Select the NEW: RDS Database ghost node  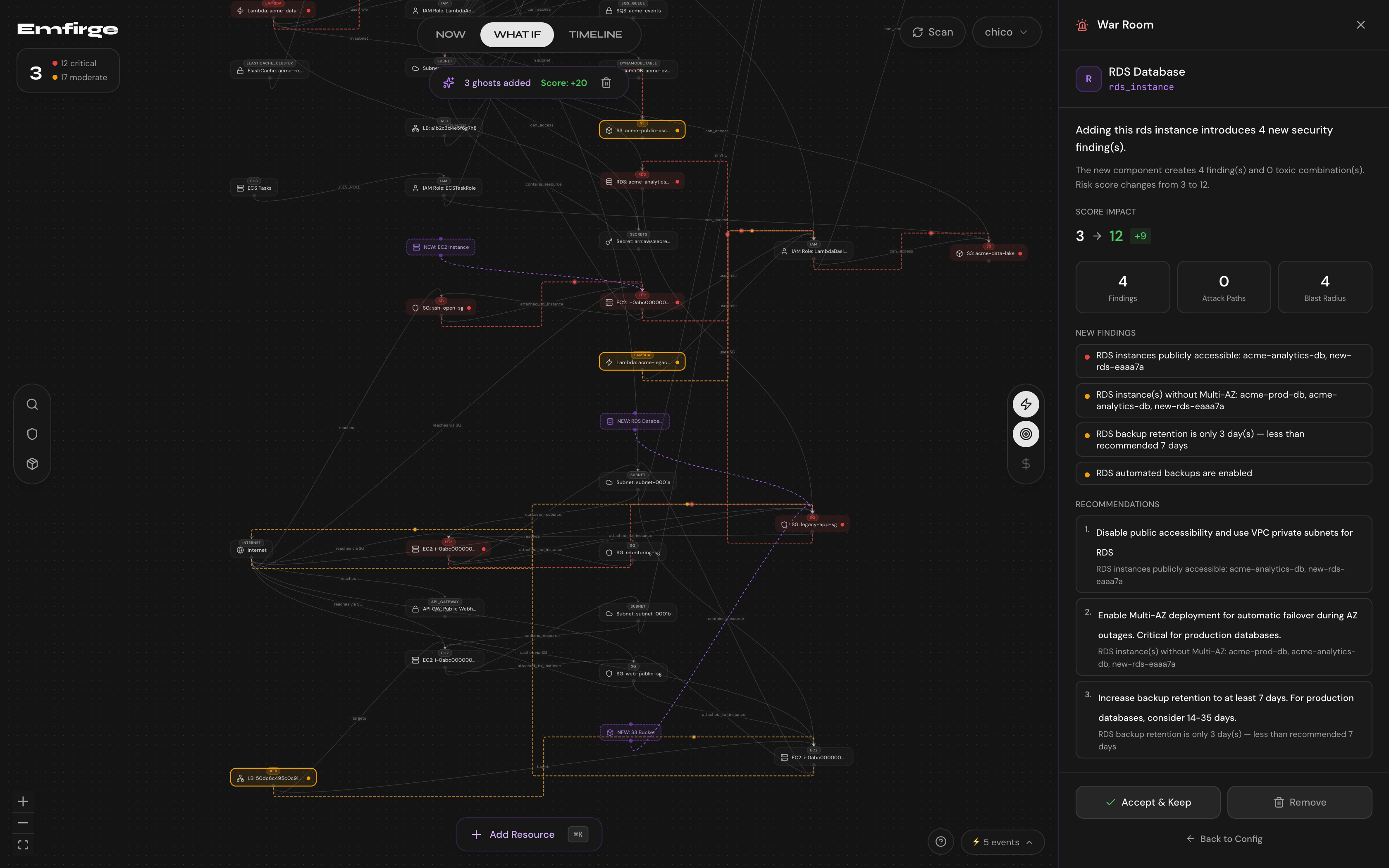(x=635, y=421)
